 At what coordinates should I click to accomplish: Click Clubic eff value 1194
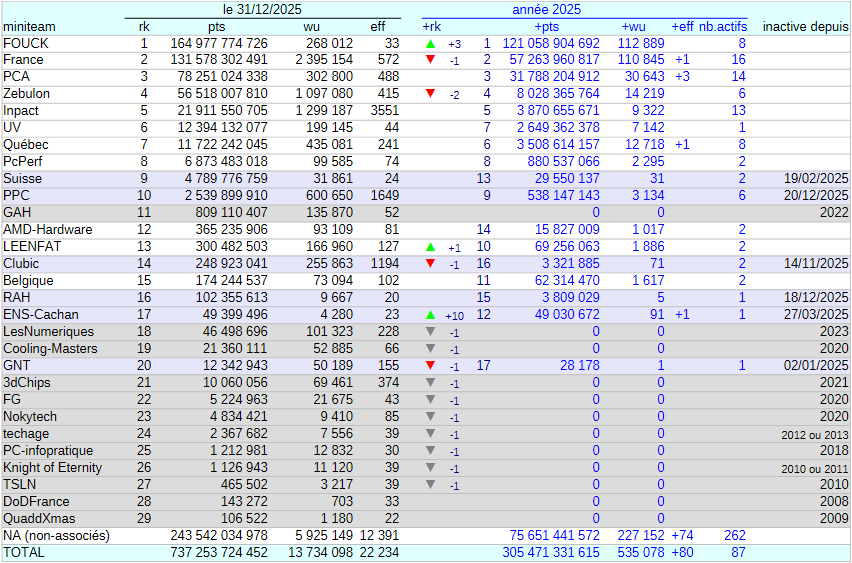(385, 264)
